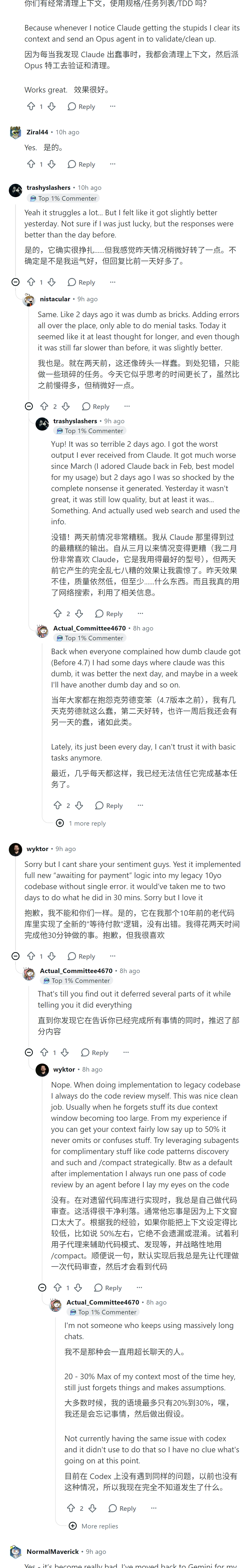
Task: Collapse nistacular's reply thread
Action: pos(28,406)
